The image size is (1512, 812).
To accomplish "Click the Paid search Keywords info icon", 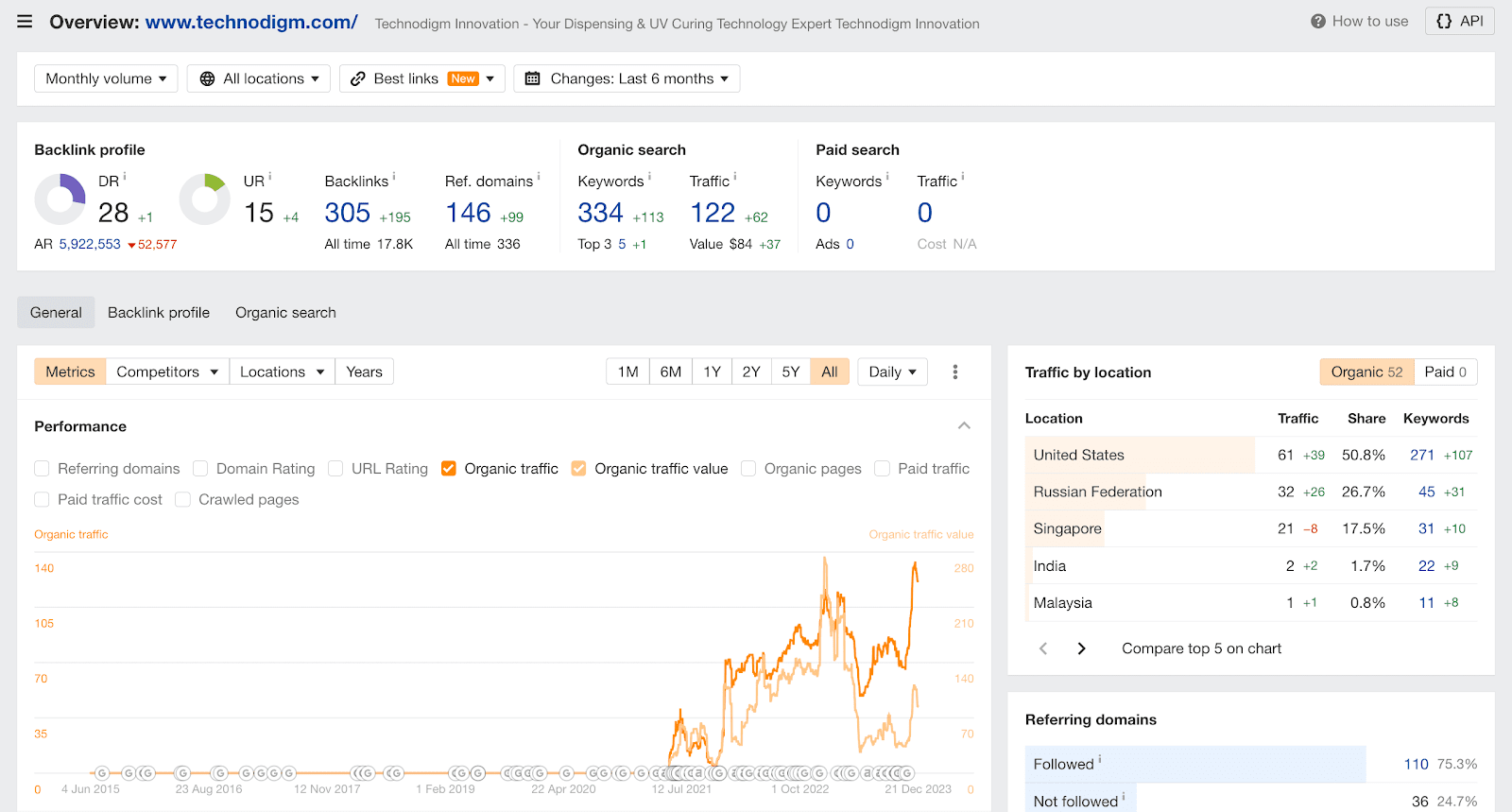I will point(887,177).
